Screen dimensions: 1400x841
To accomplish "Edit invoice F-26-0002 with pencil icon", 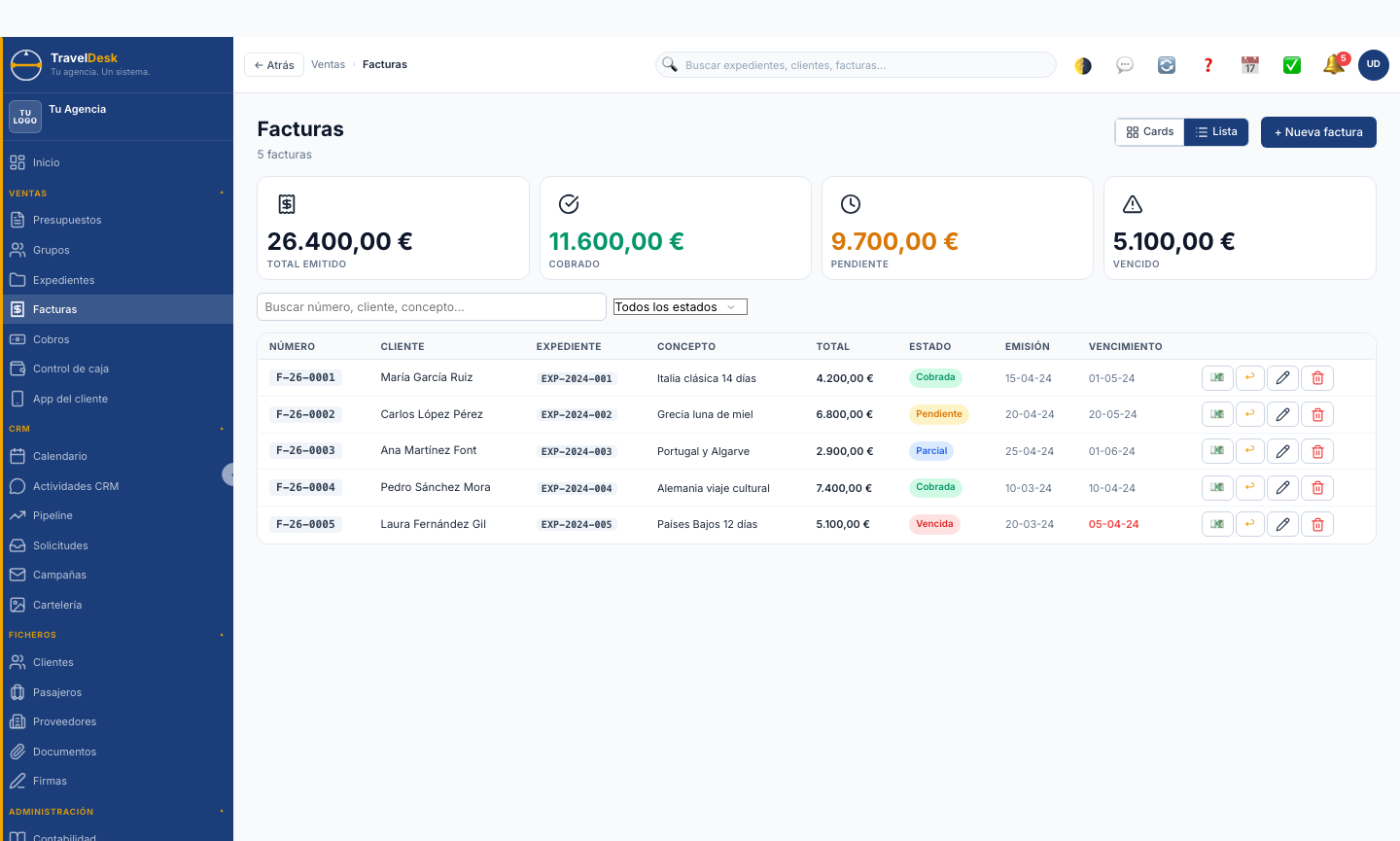I will (1283, 414).
